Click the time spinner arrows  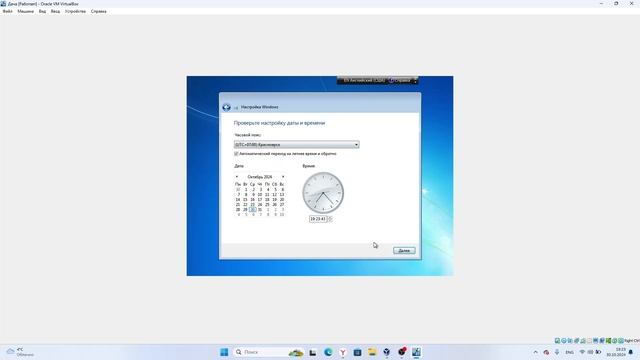click(x=330, y=219)
